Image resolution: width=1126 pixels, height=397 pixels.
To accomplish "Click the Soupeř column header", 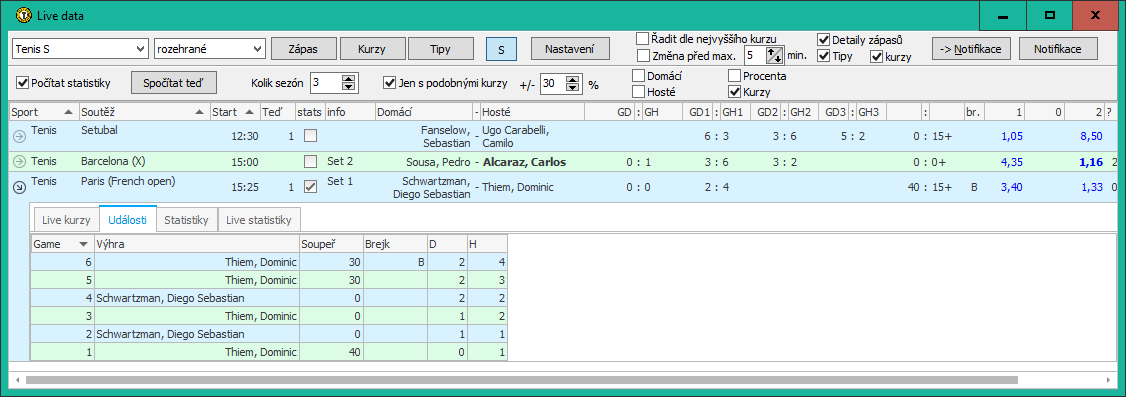I will [331, 243].
